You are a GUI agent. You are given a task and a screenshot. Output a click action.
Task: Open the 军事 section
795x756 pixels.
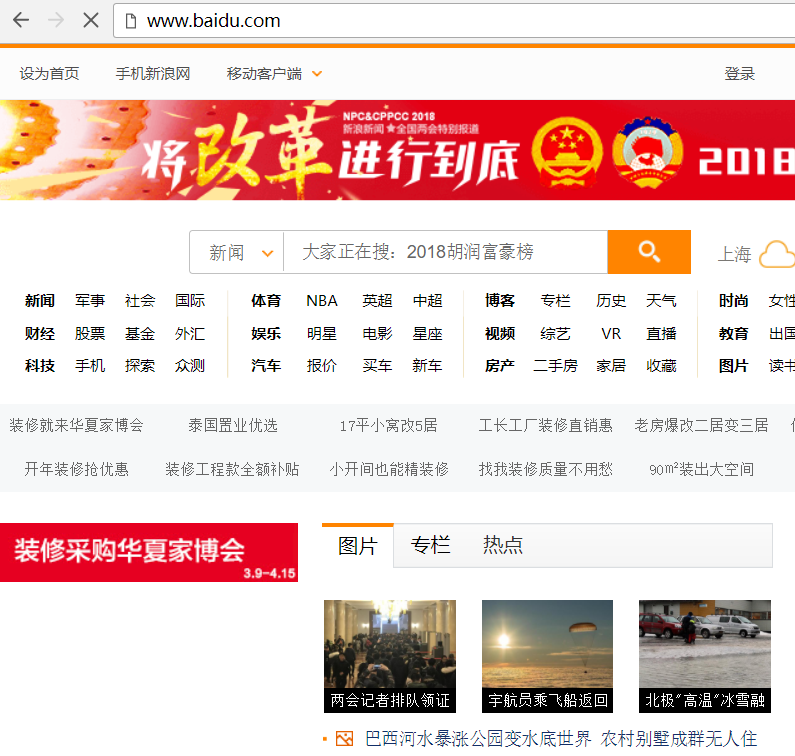[90, 301]
